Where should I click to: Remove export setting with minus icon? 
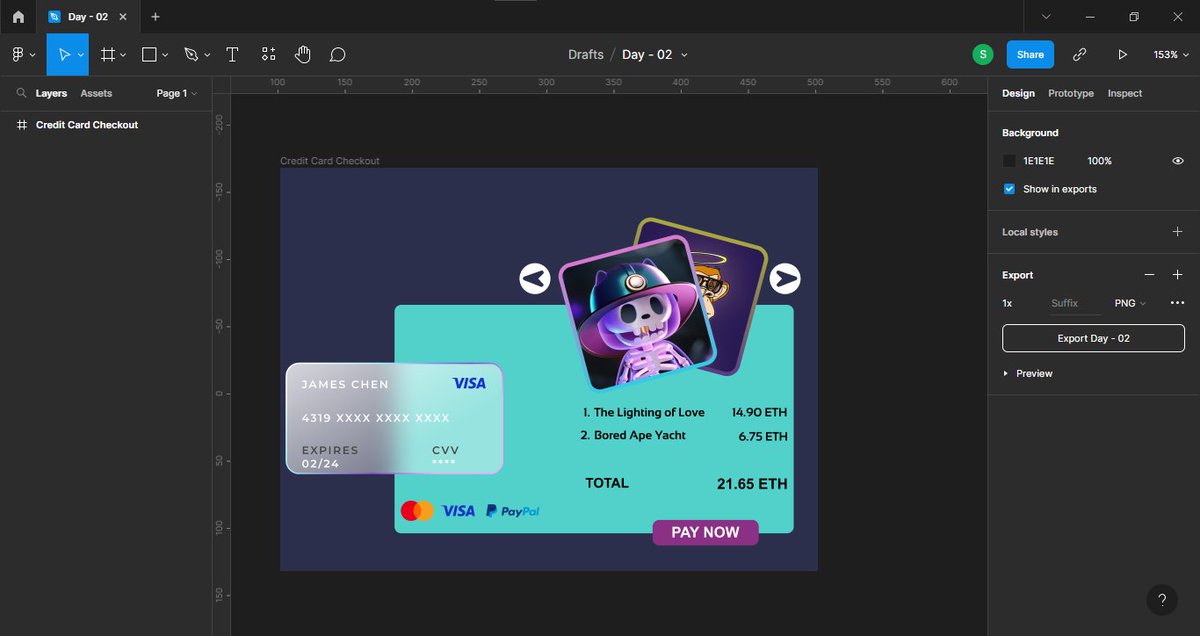click(x=1150, y=275)
